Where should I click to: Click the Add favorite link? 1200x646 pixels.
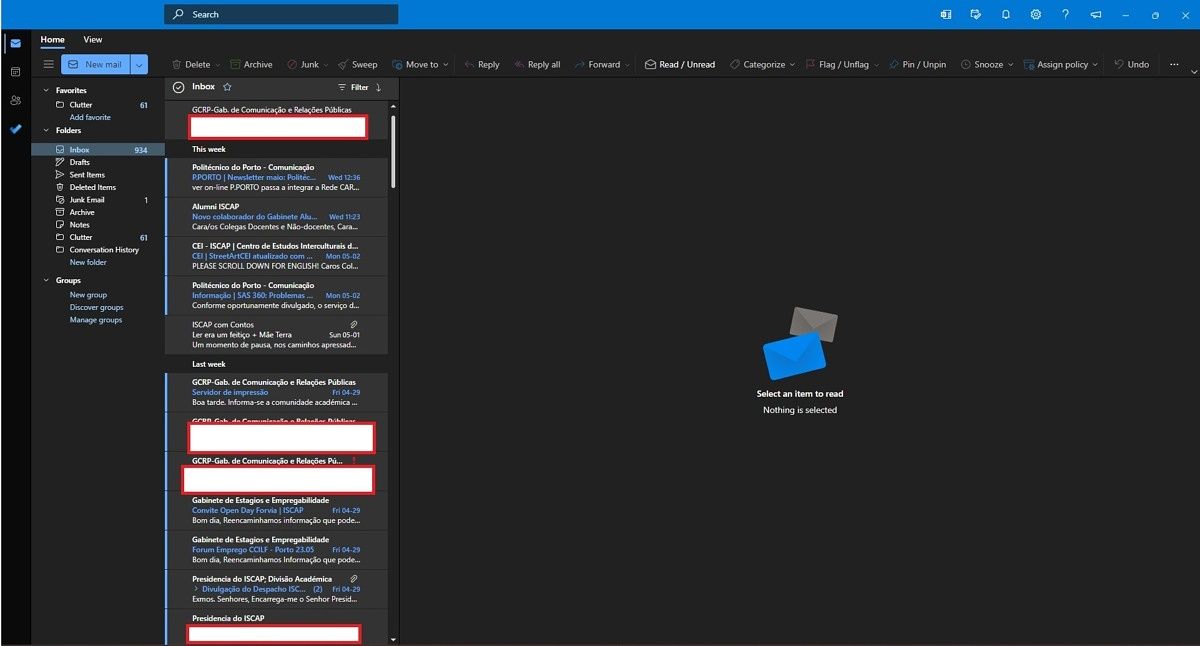[88, 117]
